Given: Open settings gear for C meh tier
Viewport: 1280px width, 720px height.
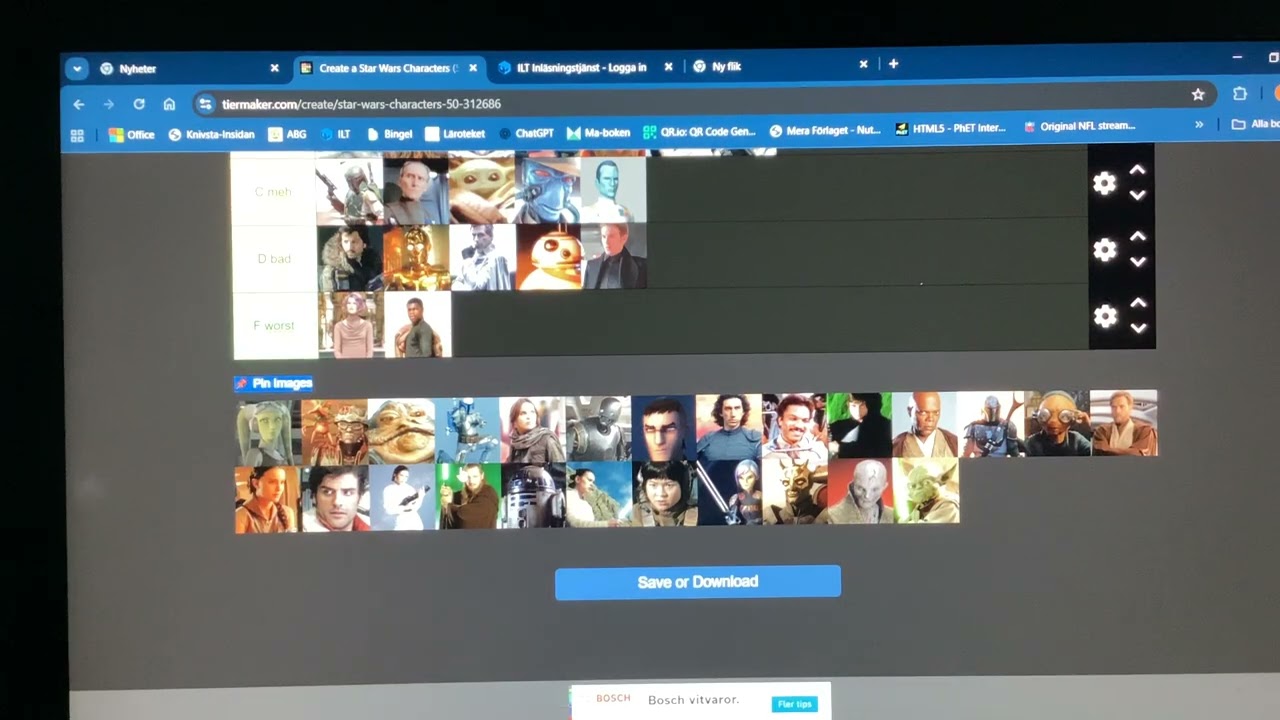Looking at the screenshot, I should pyautogui.click(x=1104, y=183).
